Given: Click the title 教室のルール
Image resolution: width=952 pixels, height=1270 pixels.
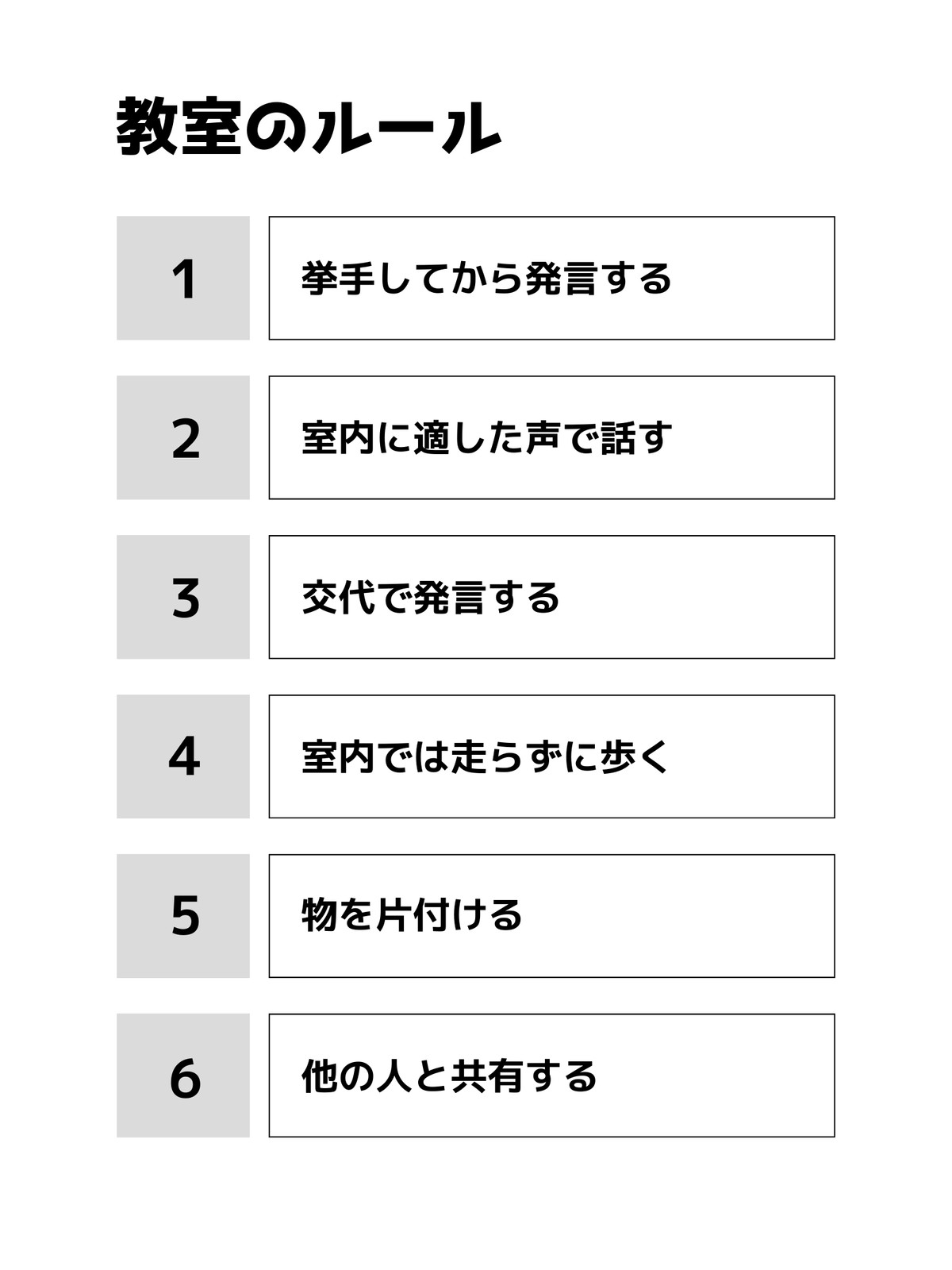Looking at the screenshot, I should (x=309, y=127).
